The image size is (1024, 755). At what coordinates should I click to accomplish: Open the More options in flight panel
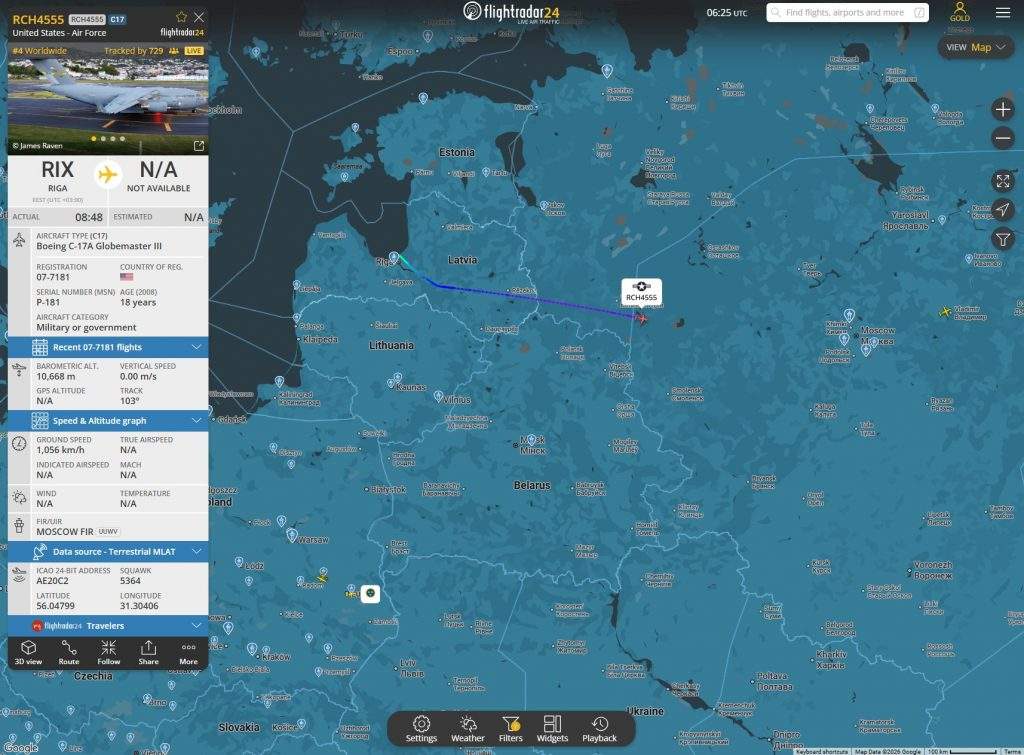point(189,652)
